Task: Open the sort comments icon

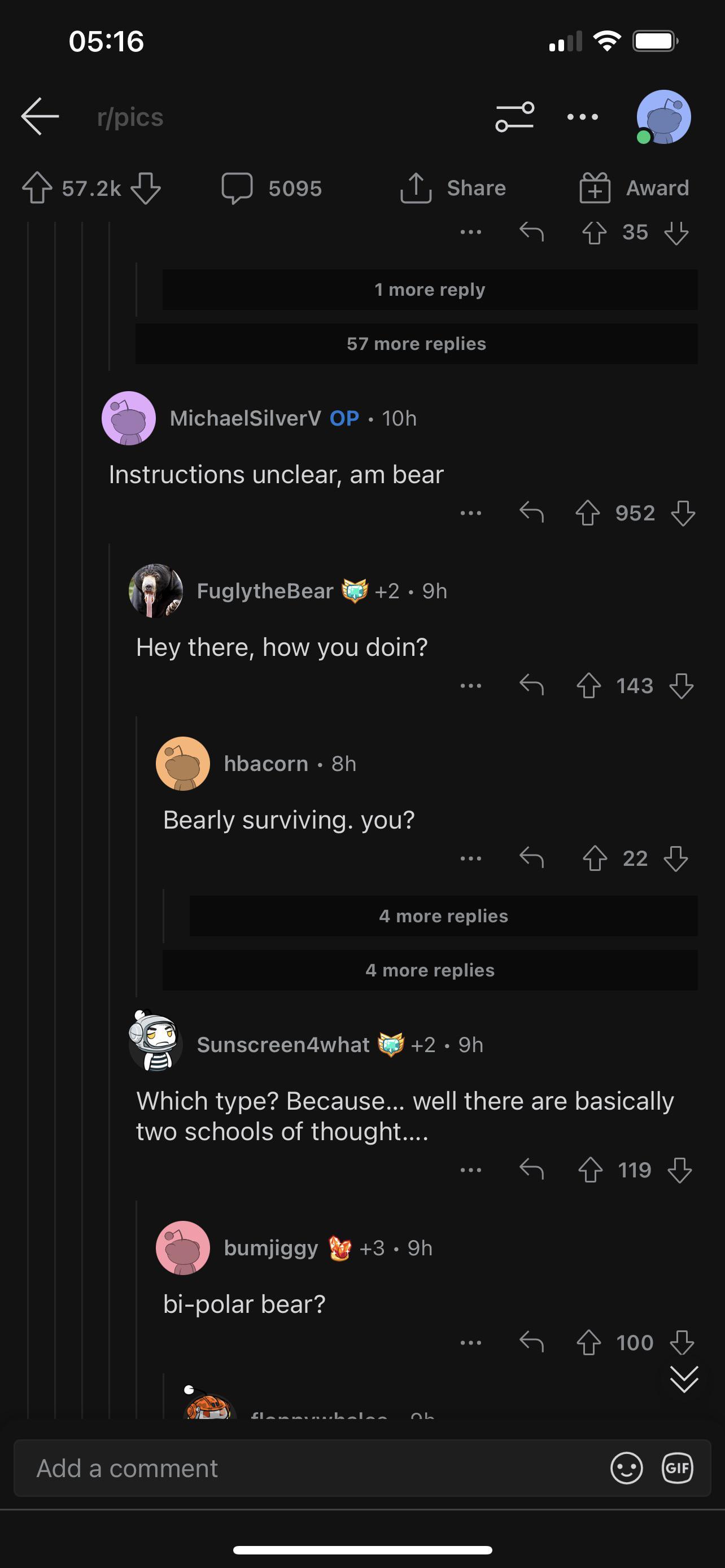Action: tap(514, 117)
